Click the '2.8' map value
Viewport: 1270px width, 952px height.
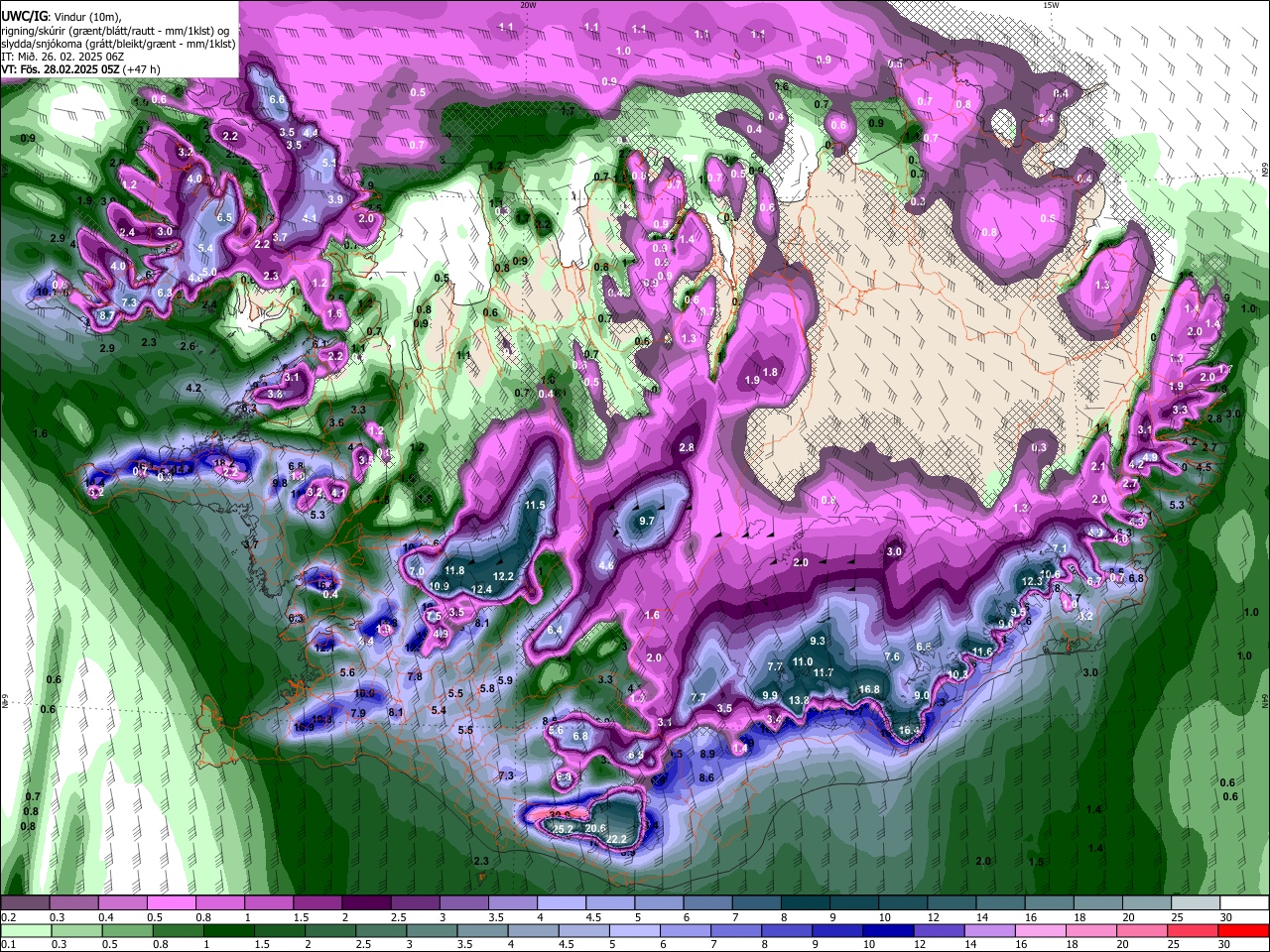pyautogui.click(x=687, y=448)
